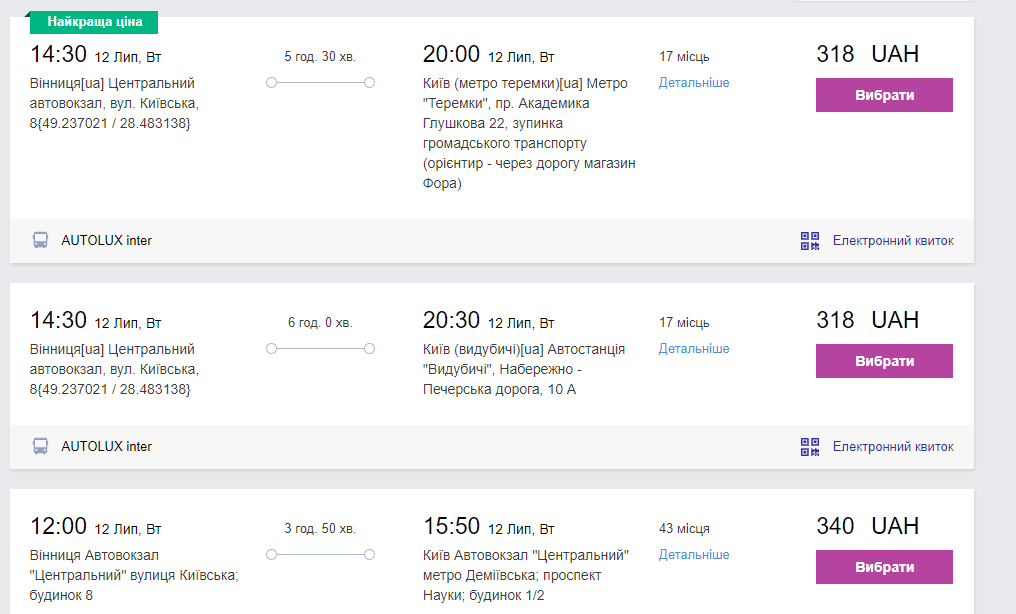Click bus icon beside second AUTOLUX inter
Image resolution: width=1016 pixels, height=614 pixels.
[40, 446]
